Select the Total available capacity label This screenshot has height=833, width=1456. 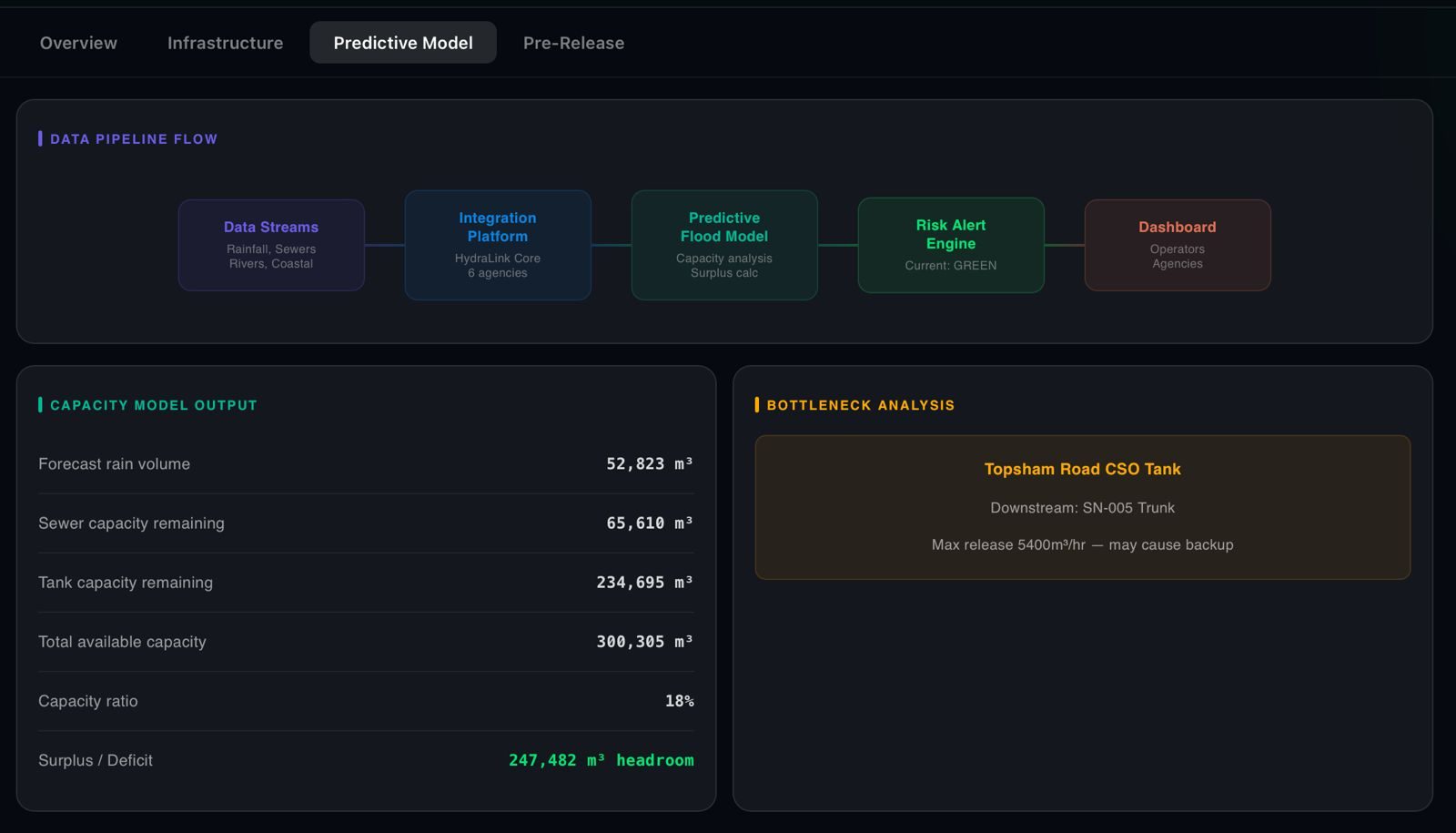pyautogui.click(x=122, y=642)
